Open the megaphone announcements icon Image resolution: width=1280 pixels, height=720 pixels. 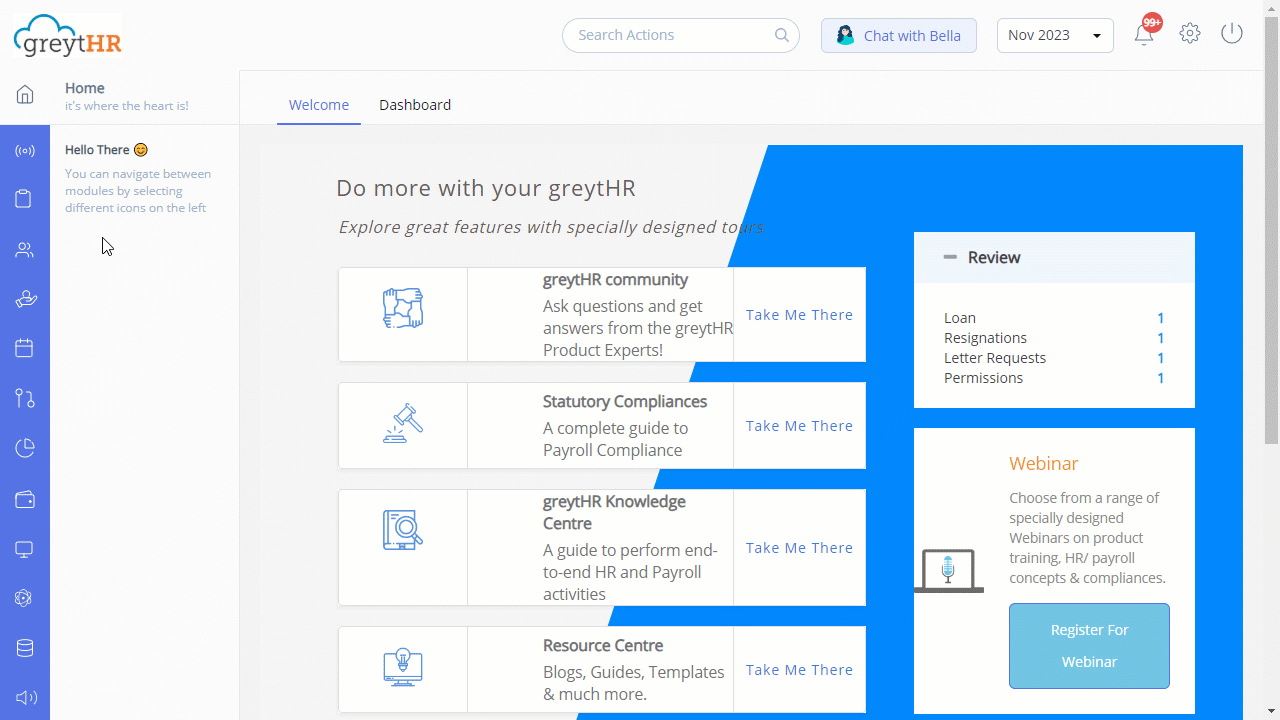(25, 697)
